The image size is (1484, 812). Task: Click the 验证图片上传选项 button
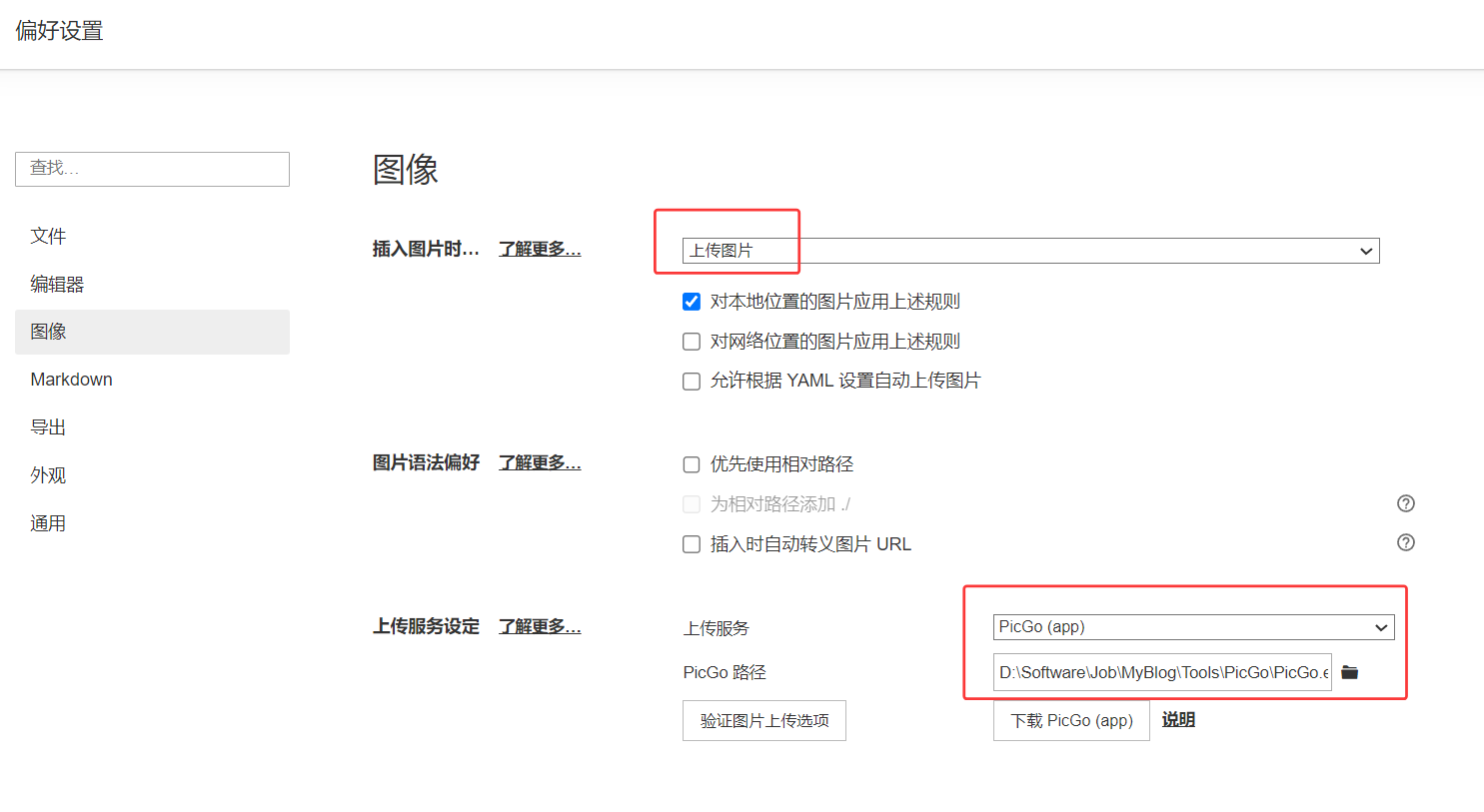click(x=764, y=721)
